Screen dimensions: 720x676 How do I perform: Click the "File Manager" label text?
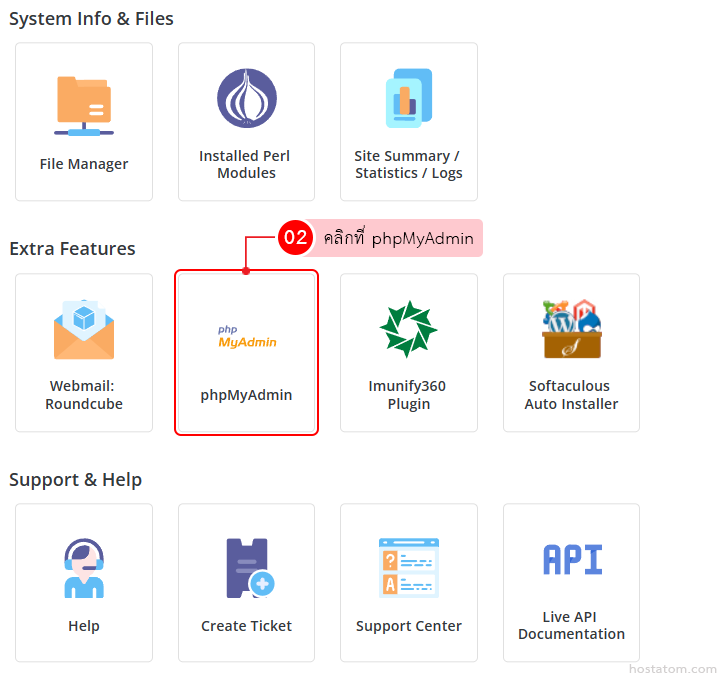pyautogui.click(x=84, y=164)
